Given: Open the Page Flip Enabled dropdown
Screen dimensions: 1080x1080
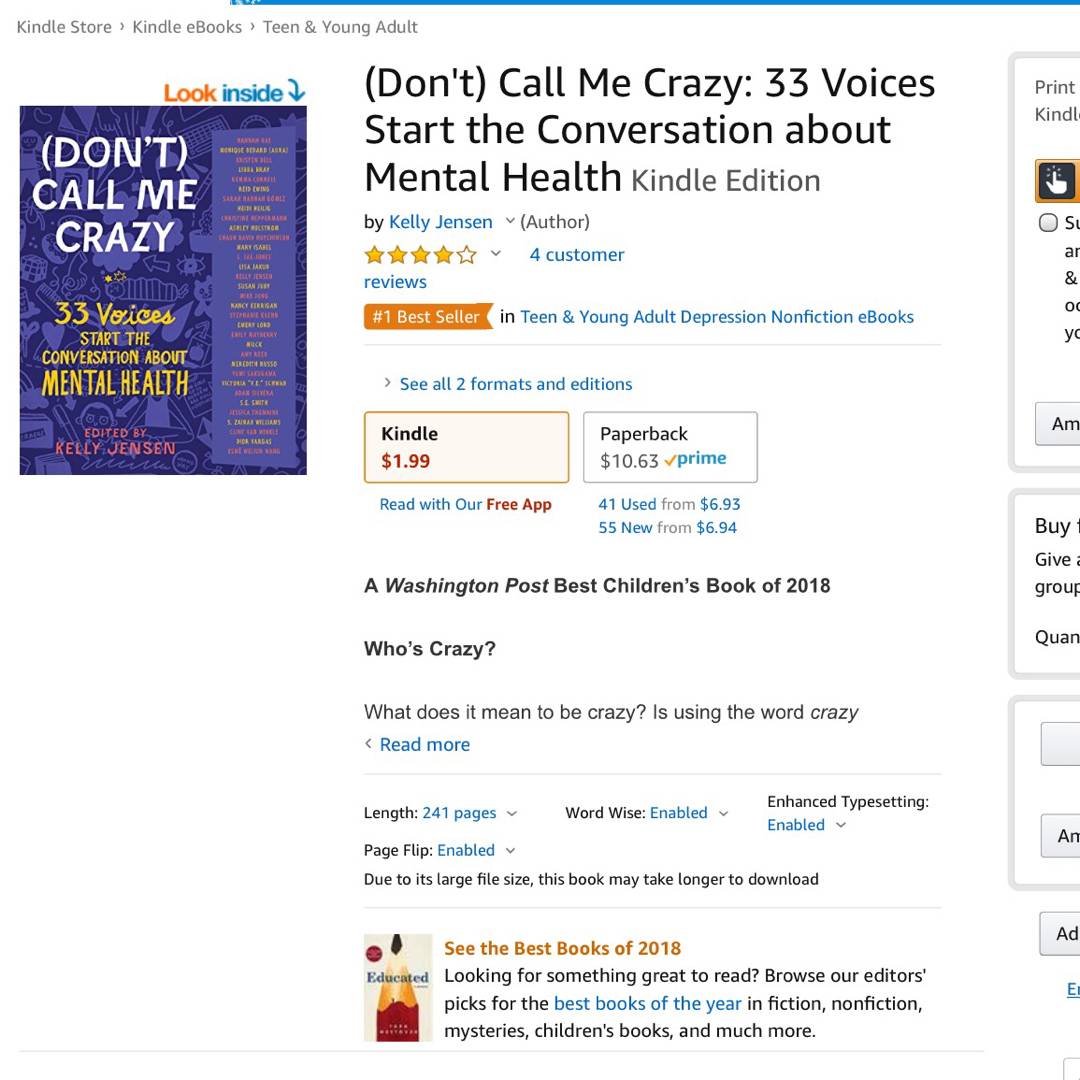Looking at the screenshot, I should point(510,851).
